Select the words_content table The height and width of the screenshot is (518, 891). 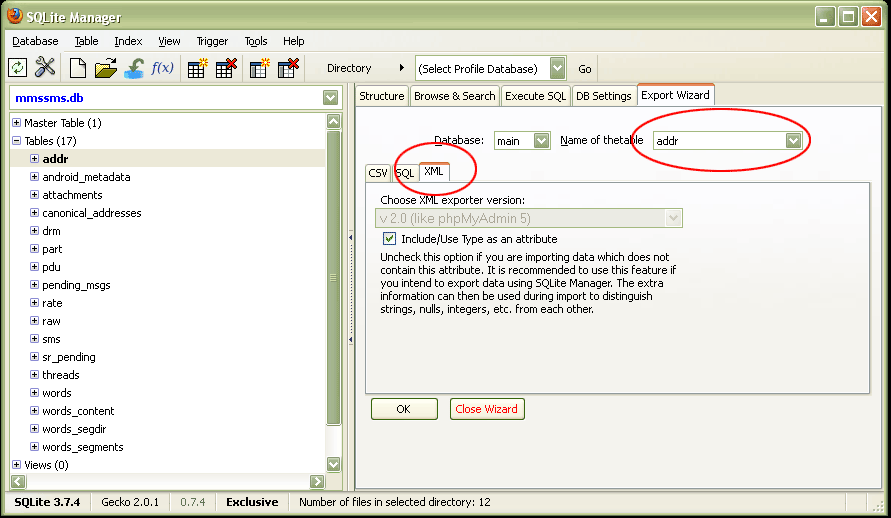78,411
